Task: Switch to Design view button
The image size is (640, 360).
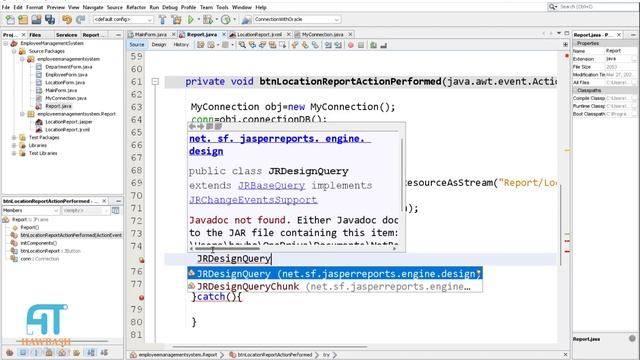Action: click(x=159, y=45)
